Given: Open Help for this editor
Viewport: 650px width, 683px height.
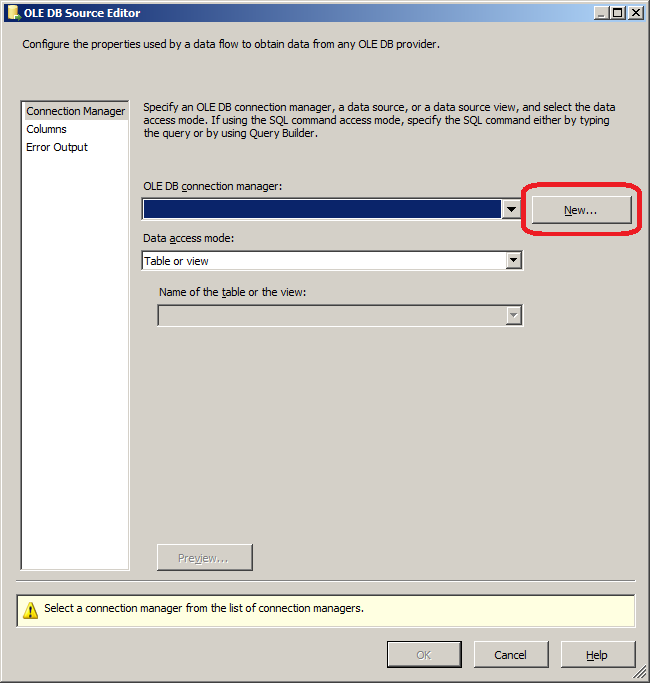Looking at the screenshot, I should tap(597, 655).
